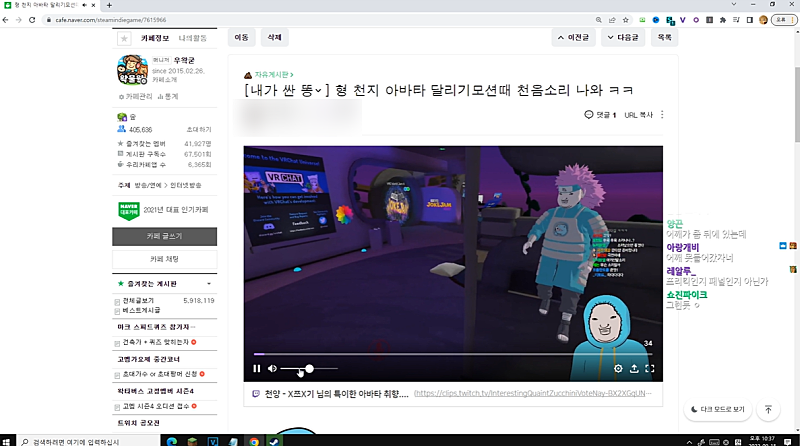This screenshot has height=446, width=800.
Task: Toggle the cafe favorite star icon
Action: [124, 38]
